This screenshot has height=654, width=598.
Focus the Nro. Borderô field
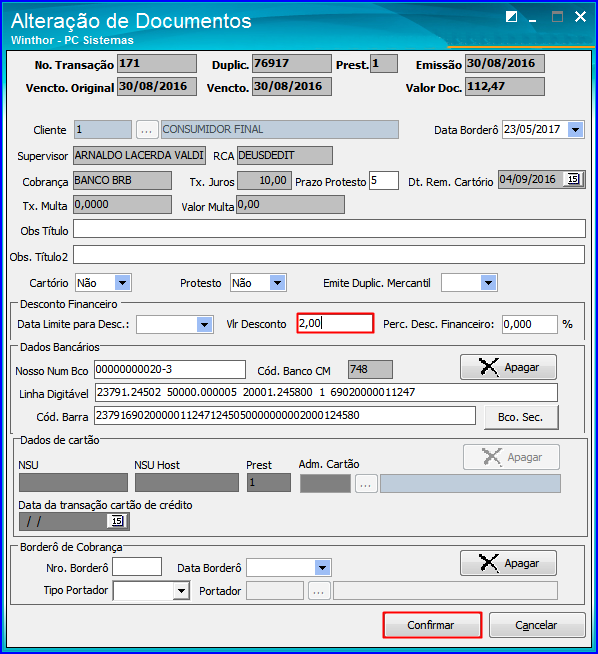point(137,567)
